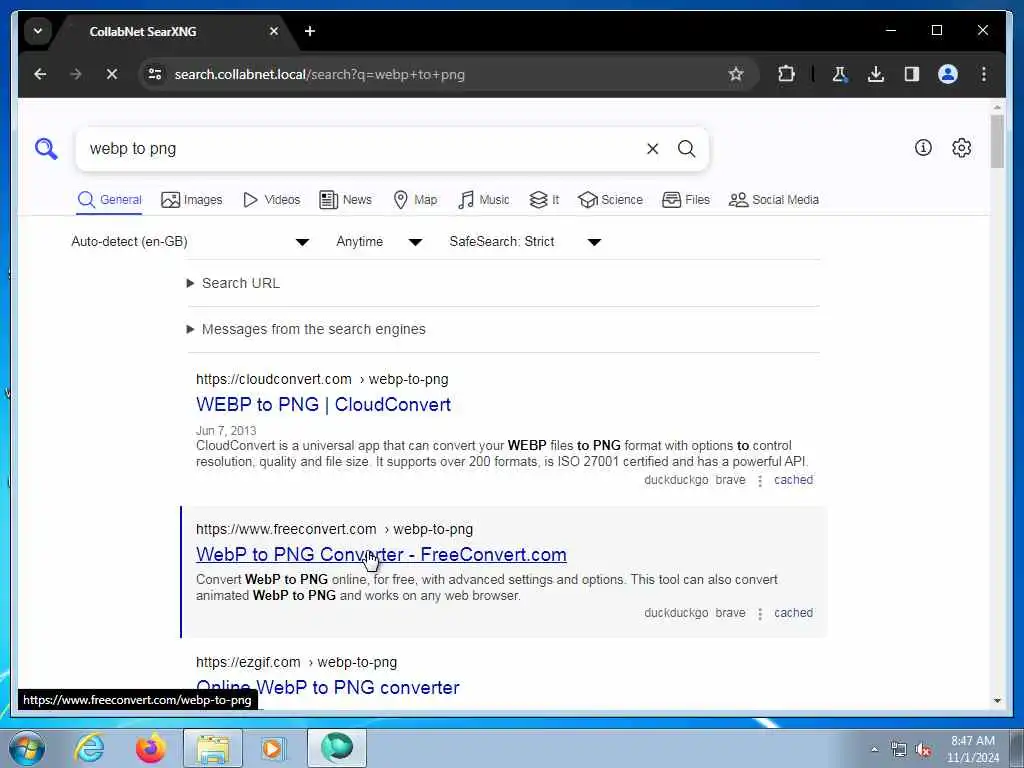Screen dimensions: 1024x768
Task: Open the extensions puzzle icon
Action: coord(786,74)
